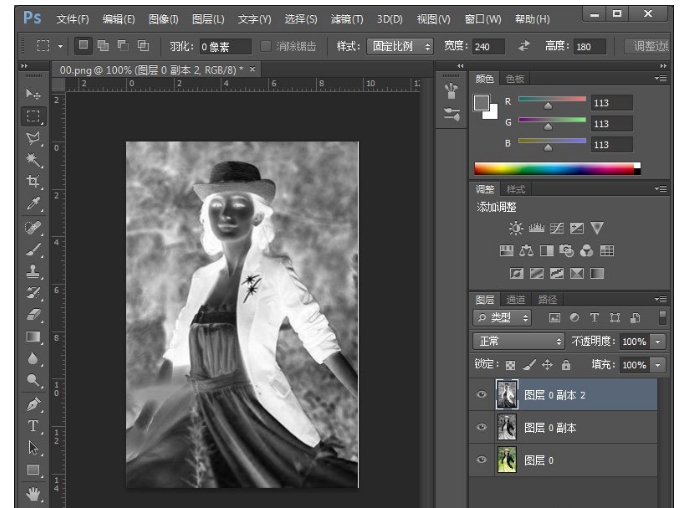
Task: Hide the 图层 0 副本 2 layer
Action: click(482, 395)
